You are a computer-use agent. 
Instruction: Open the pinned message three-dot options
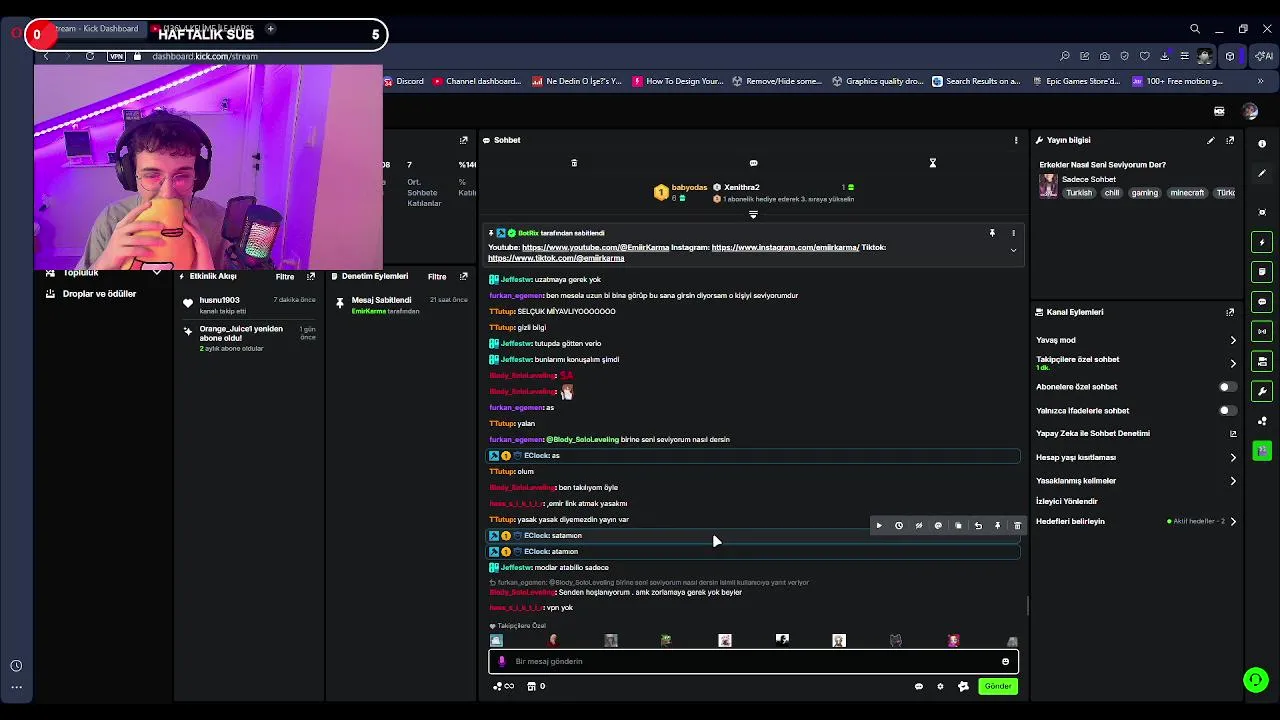click(x=1013, y=233)
